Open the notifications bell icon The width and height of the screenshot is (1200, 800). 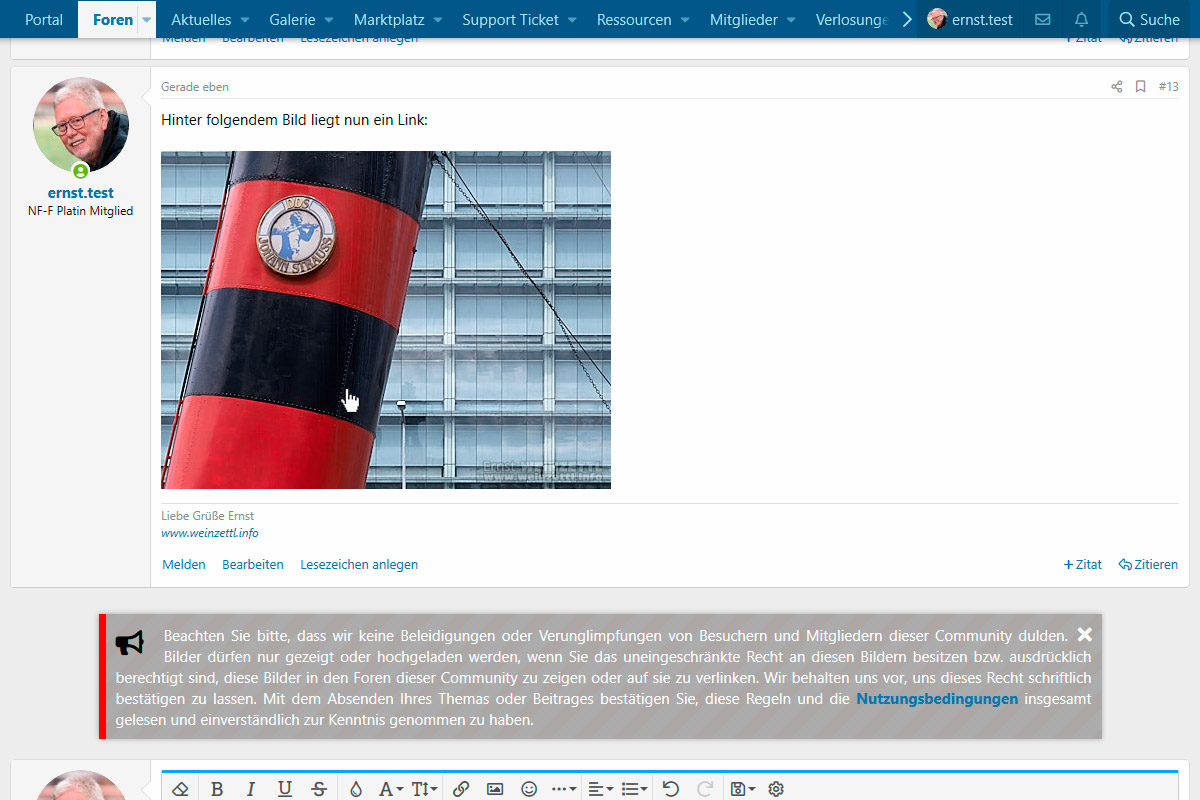tap(1081, 19)
